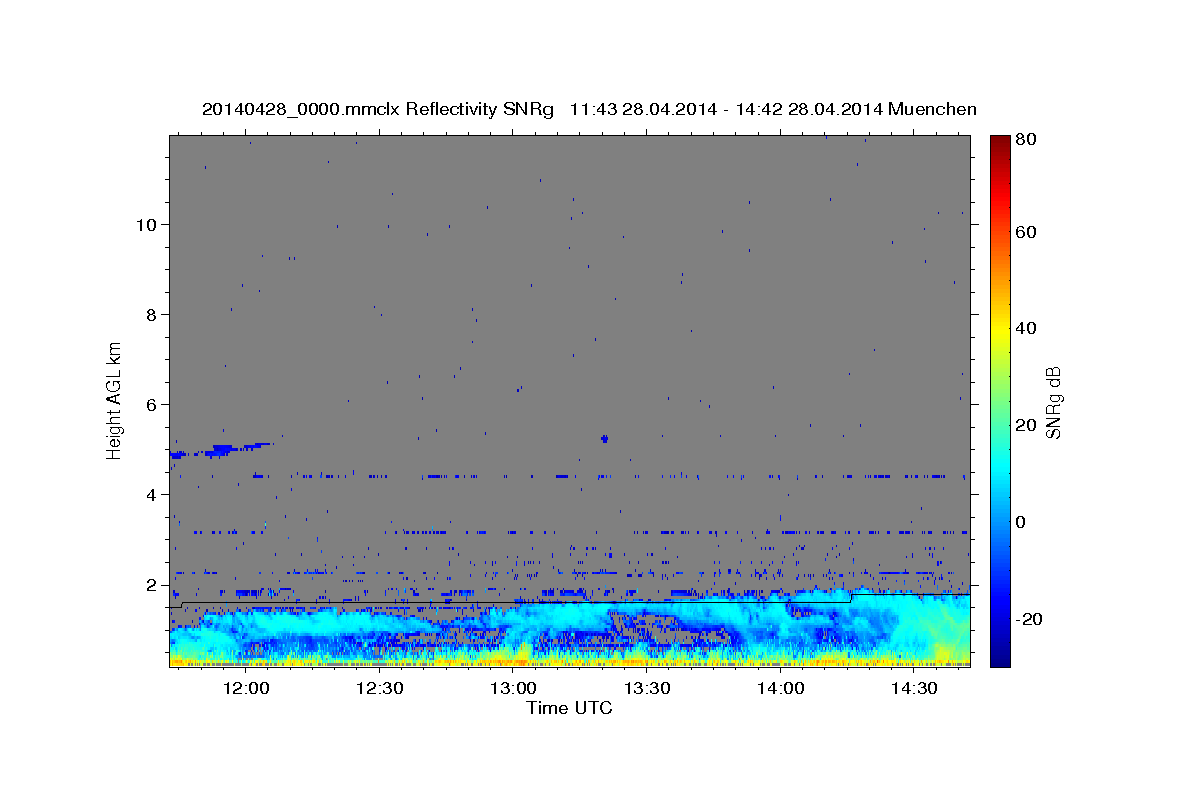Click the height tick label 6
Viewport: 1200px width, 800px height.
click(151, 405)
